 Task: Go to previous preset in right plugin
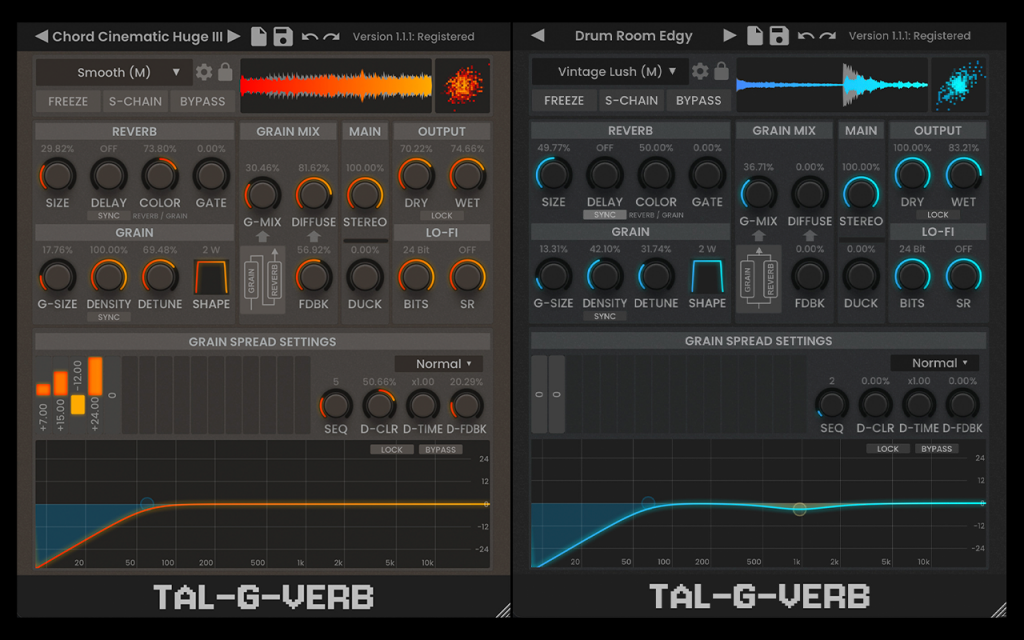click(x=537, y=35)
